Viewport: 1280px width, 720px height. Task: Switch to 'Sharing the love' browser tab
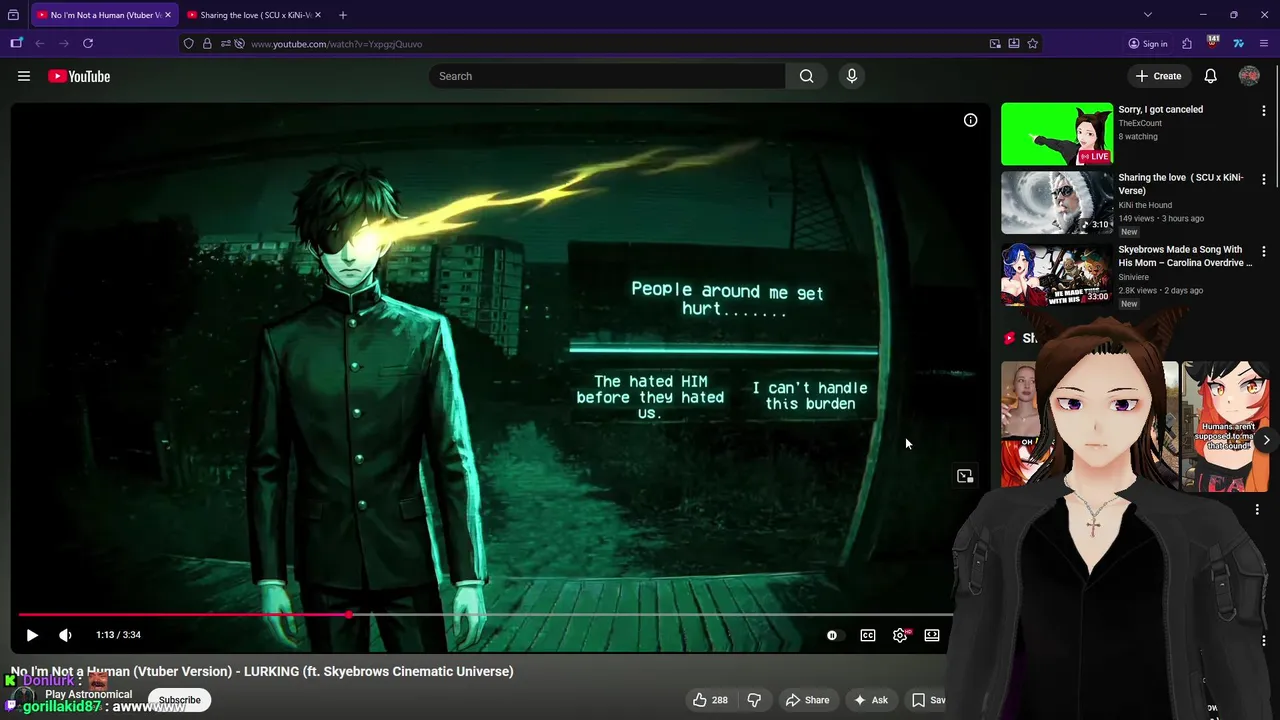coord(253,15)
